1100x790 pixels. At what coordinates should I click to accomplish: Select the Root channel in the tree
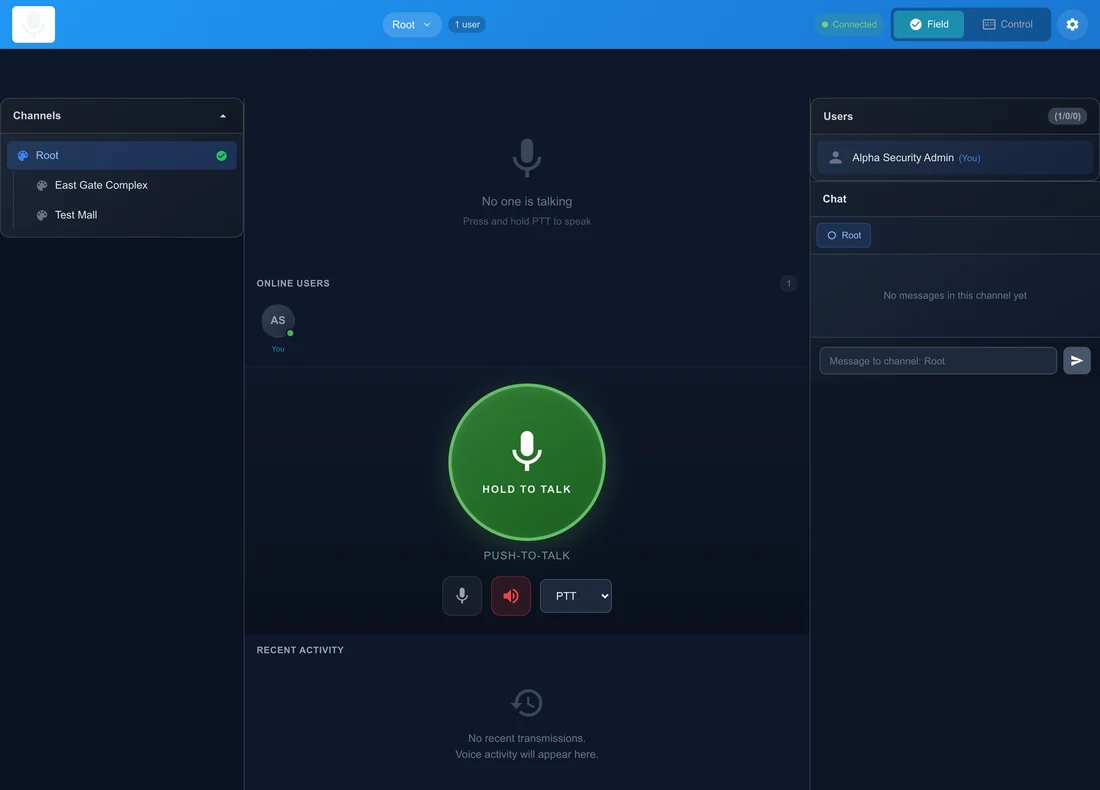121,156
